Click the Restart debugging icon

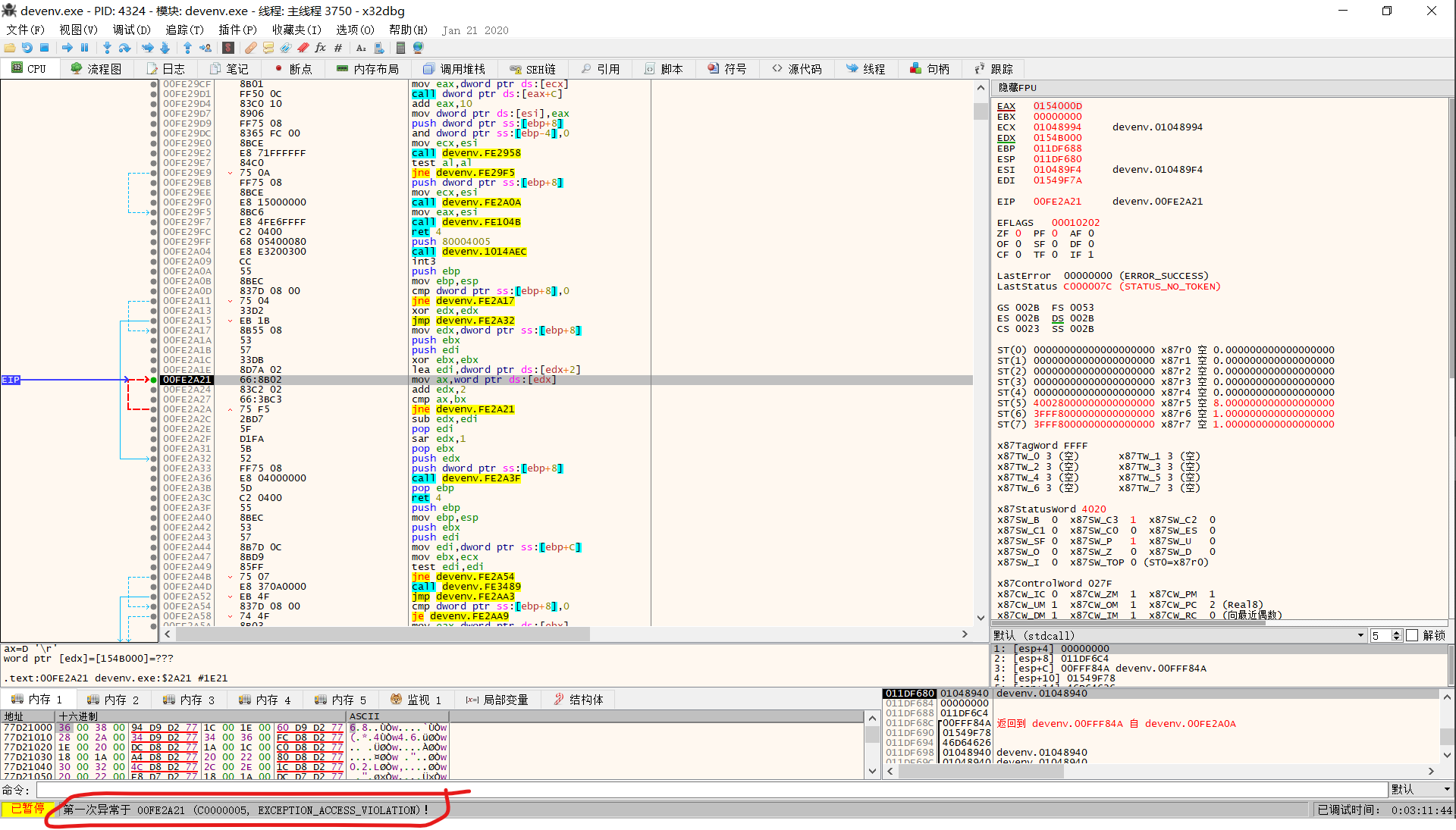point(27,48)
